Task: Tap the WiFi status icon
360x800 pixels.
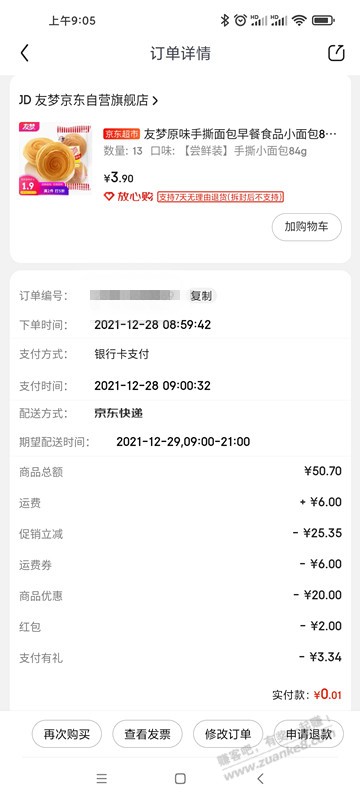Action: [x=299, y=20]
